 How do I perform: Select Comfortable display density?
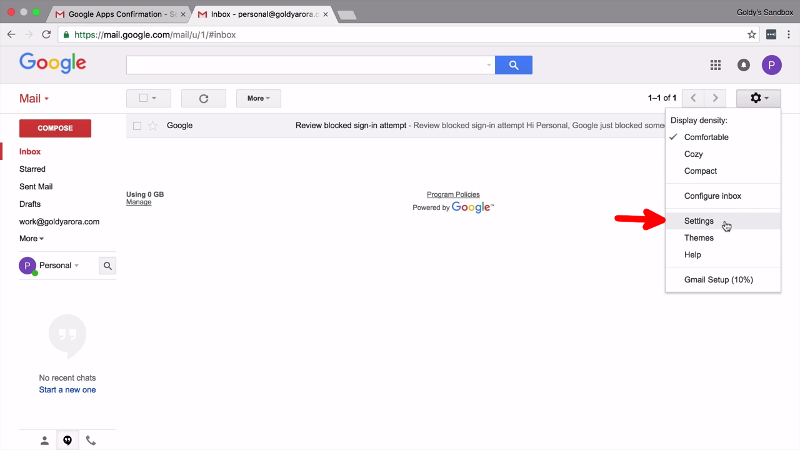[706, 137]
